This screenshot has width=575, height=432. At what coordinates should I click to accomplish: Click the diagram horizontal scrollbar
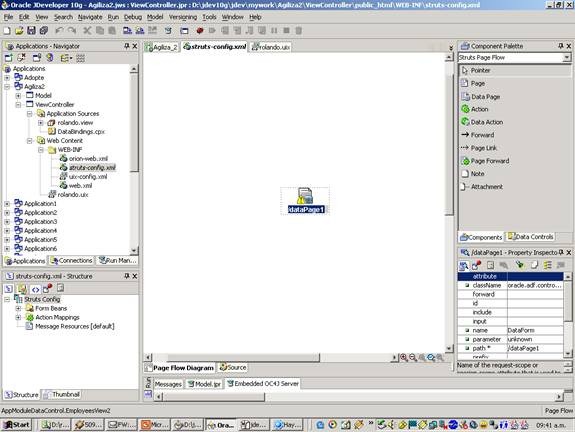click(x=272, y=357)
